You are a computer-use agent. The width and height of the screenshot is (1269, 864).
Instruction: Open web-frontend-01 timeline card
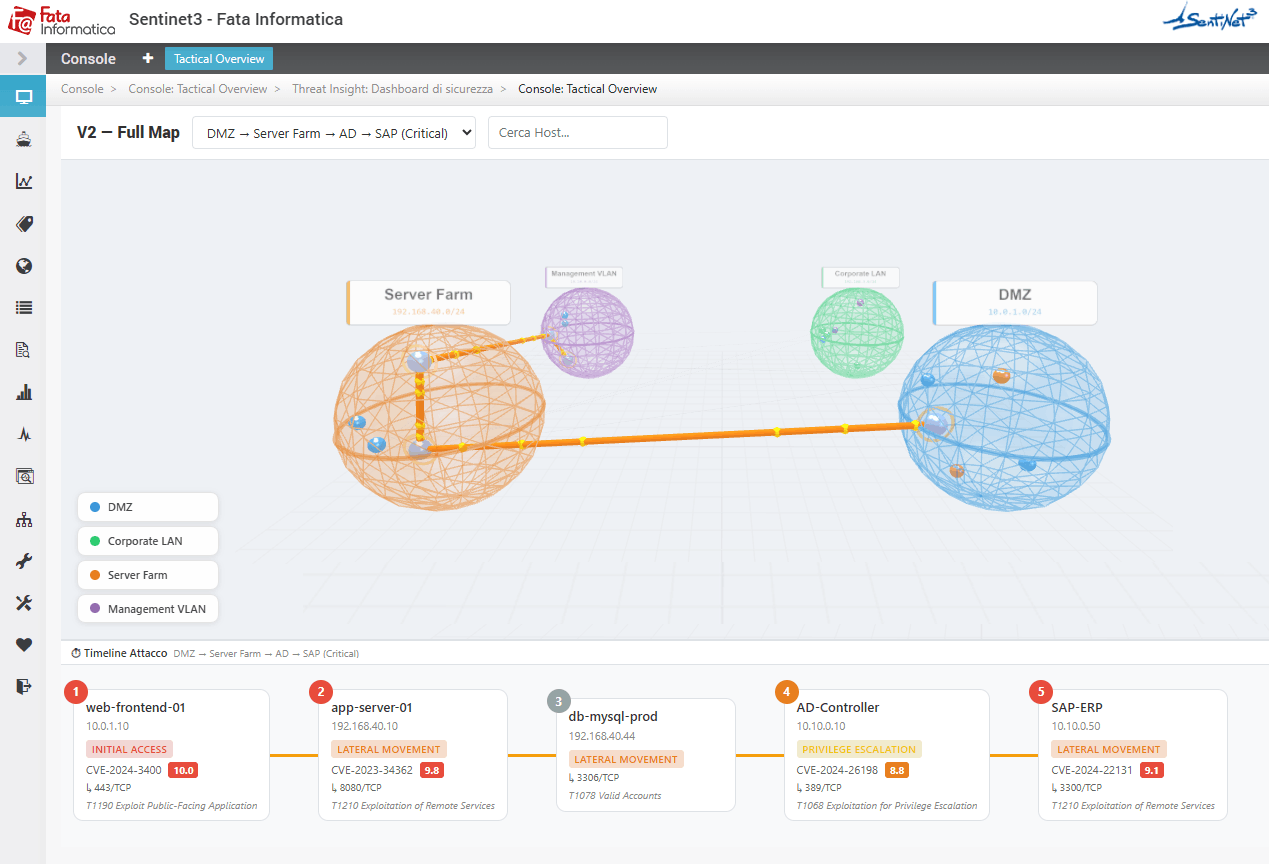[x=172, y=755]
